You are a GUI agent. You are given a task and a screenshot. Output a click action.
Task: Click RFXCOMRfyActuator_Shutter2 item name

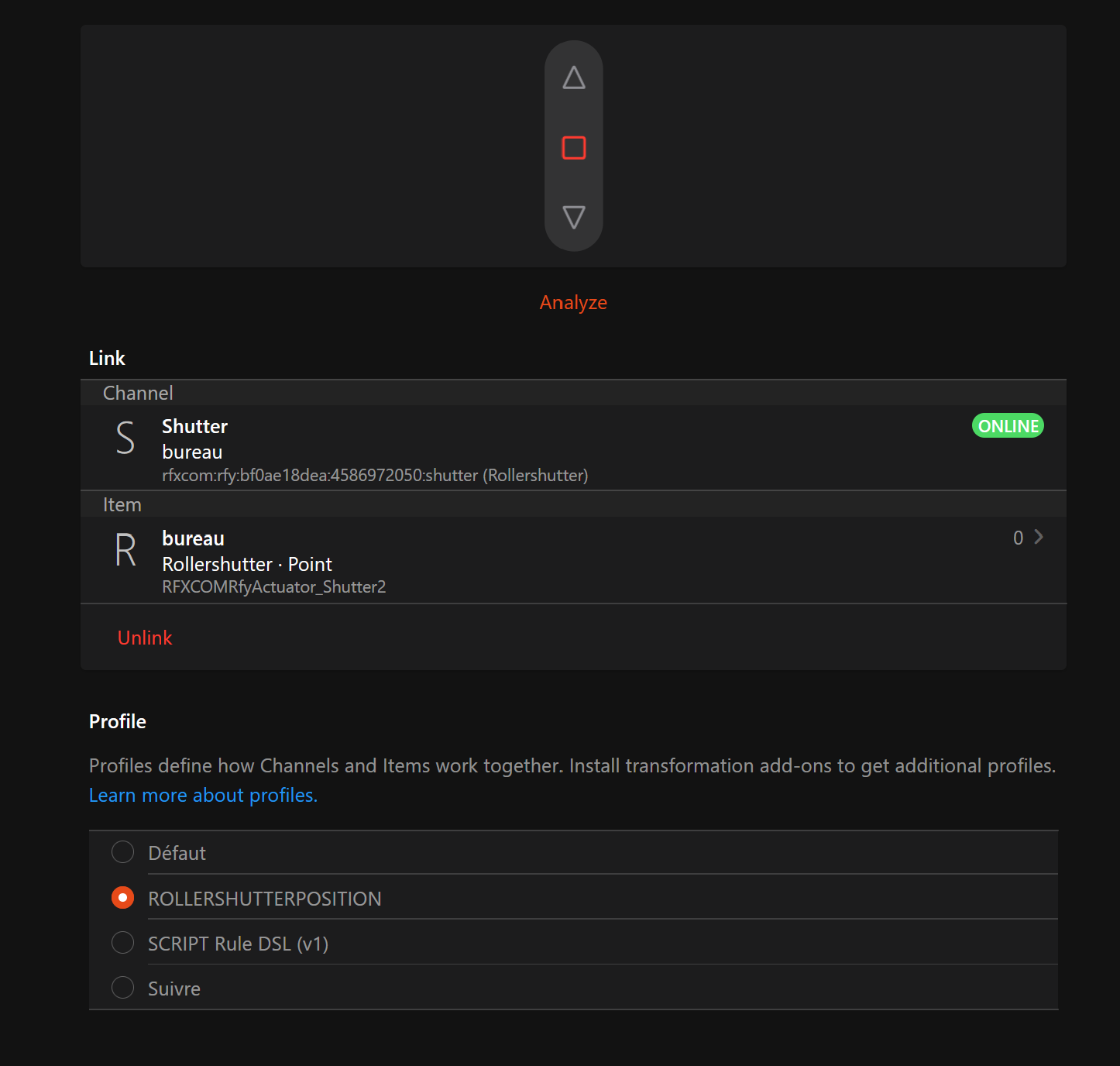pos(273,587)
